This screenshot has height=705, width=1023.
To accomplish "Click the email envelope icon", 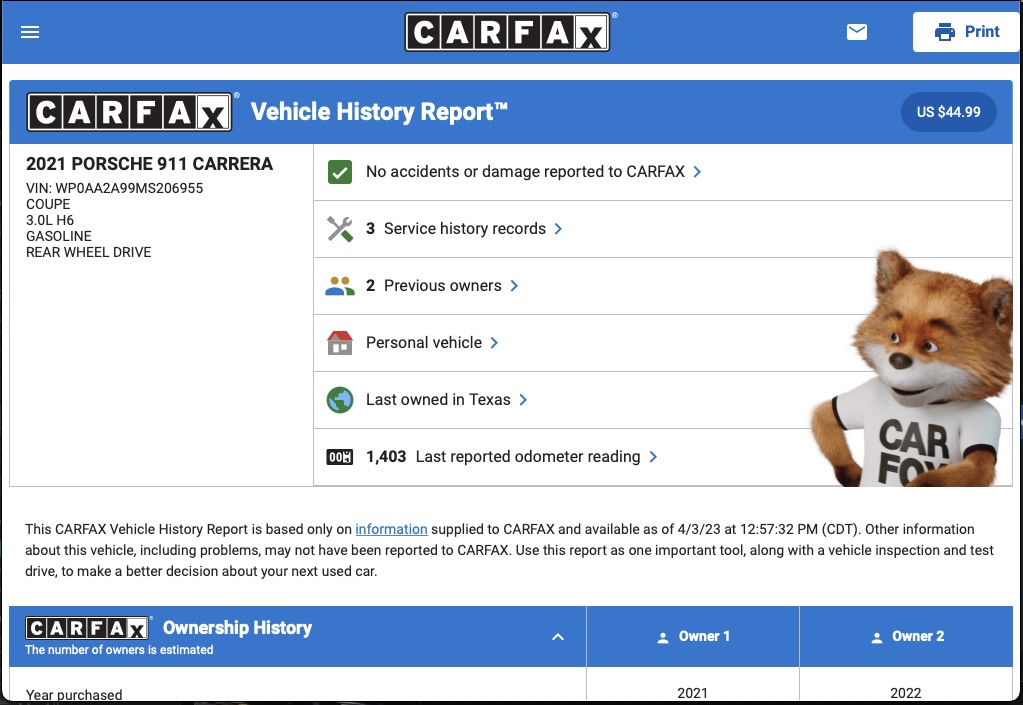I will 857,31.
